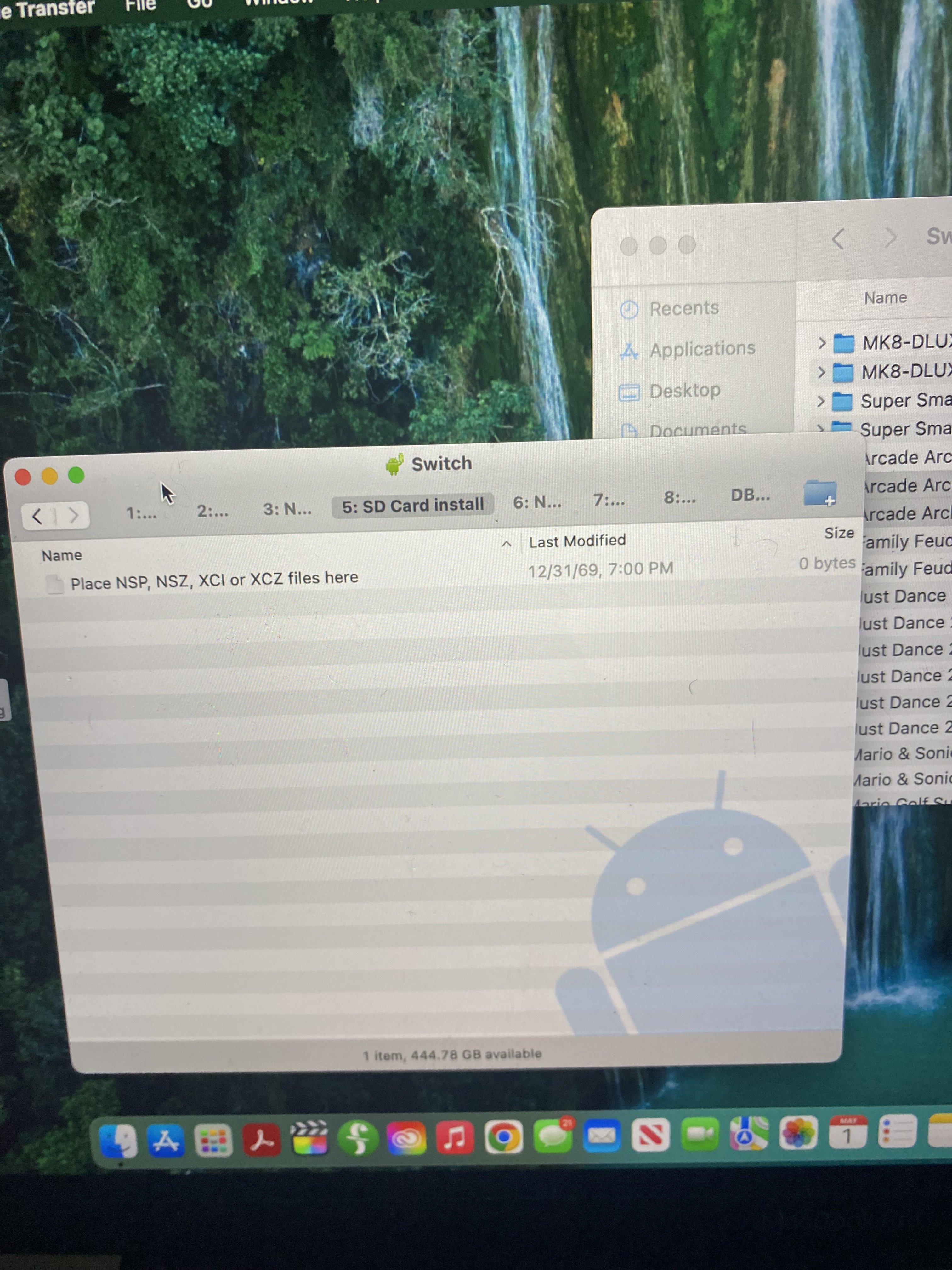Switch to the '7:...' tab
The height and width of the screenshot is (1270, 952).
point(609,501)
